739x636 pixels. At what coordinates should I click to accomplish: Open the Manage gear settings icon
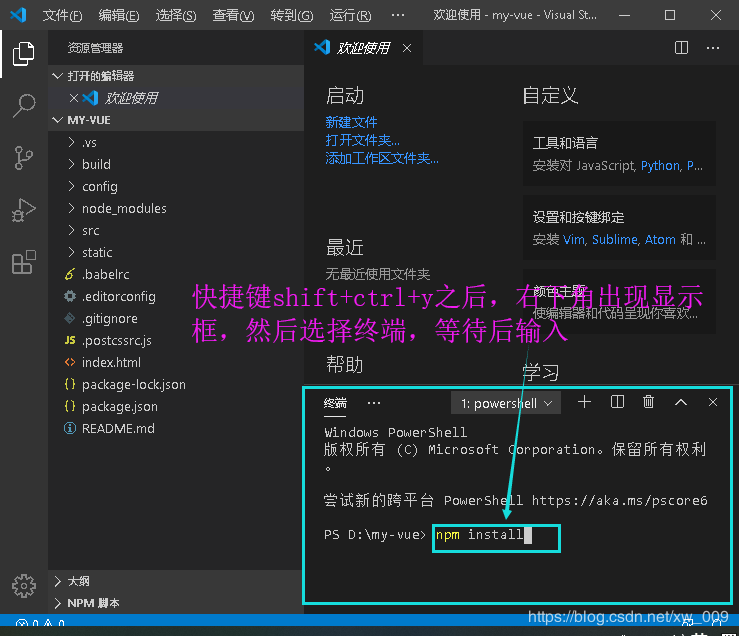click(23, 586)
